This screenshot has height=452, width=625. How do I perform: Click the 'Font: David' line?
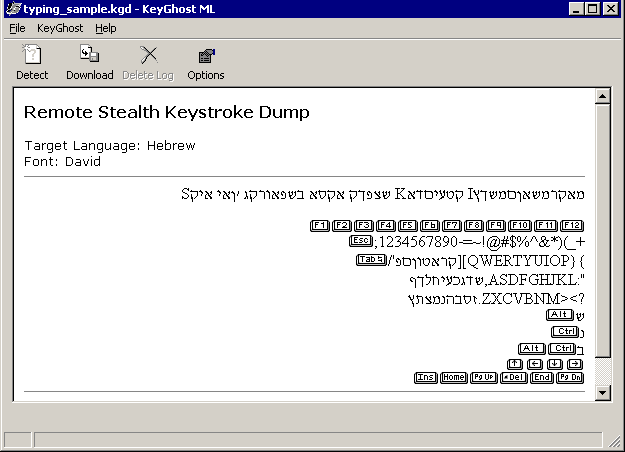click(63, 161)
